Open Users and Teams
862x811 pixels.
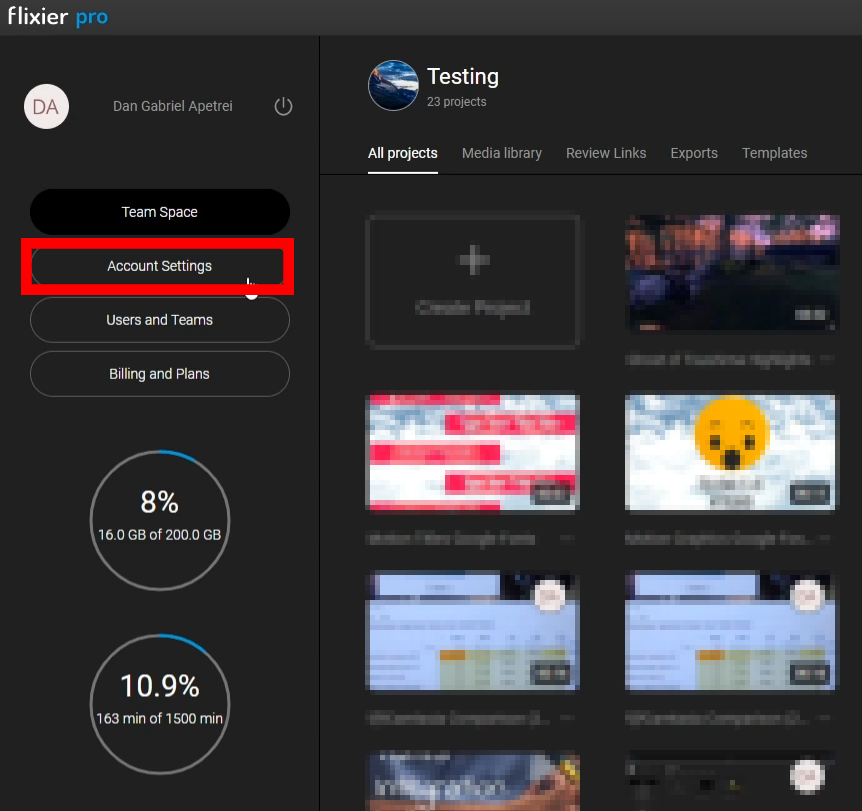[159, 320]
